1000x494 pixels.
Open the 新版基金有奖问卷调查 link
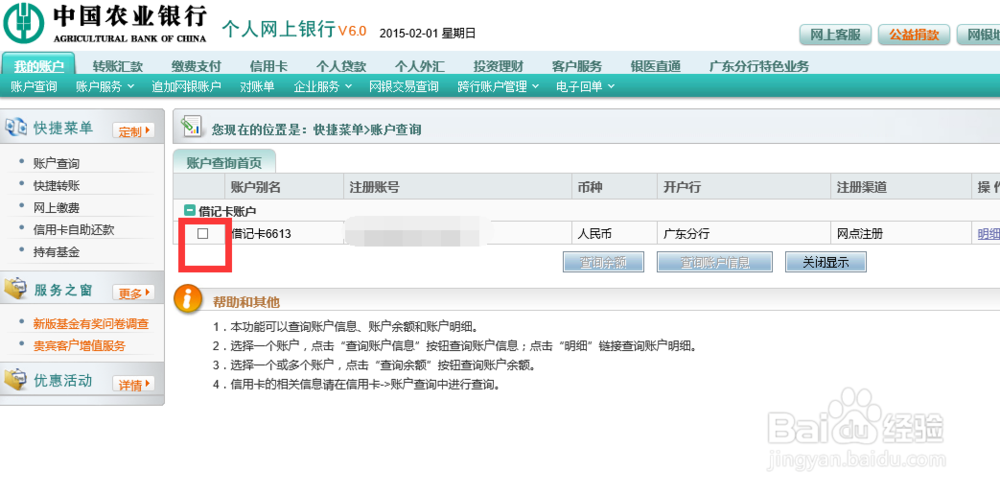(91, 324)
